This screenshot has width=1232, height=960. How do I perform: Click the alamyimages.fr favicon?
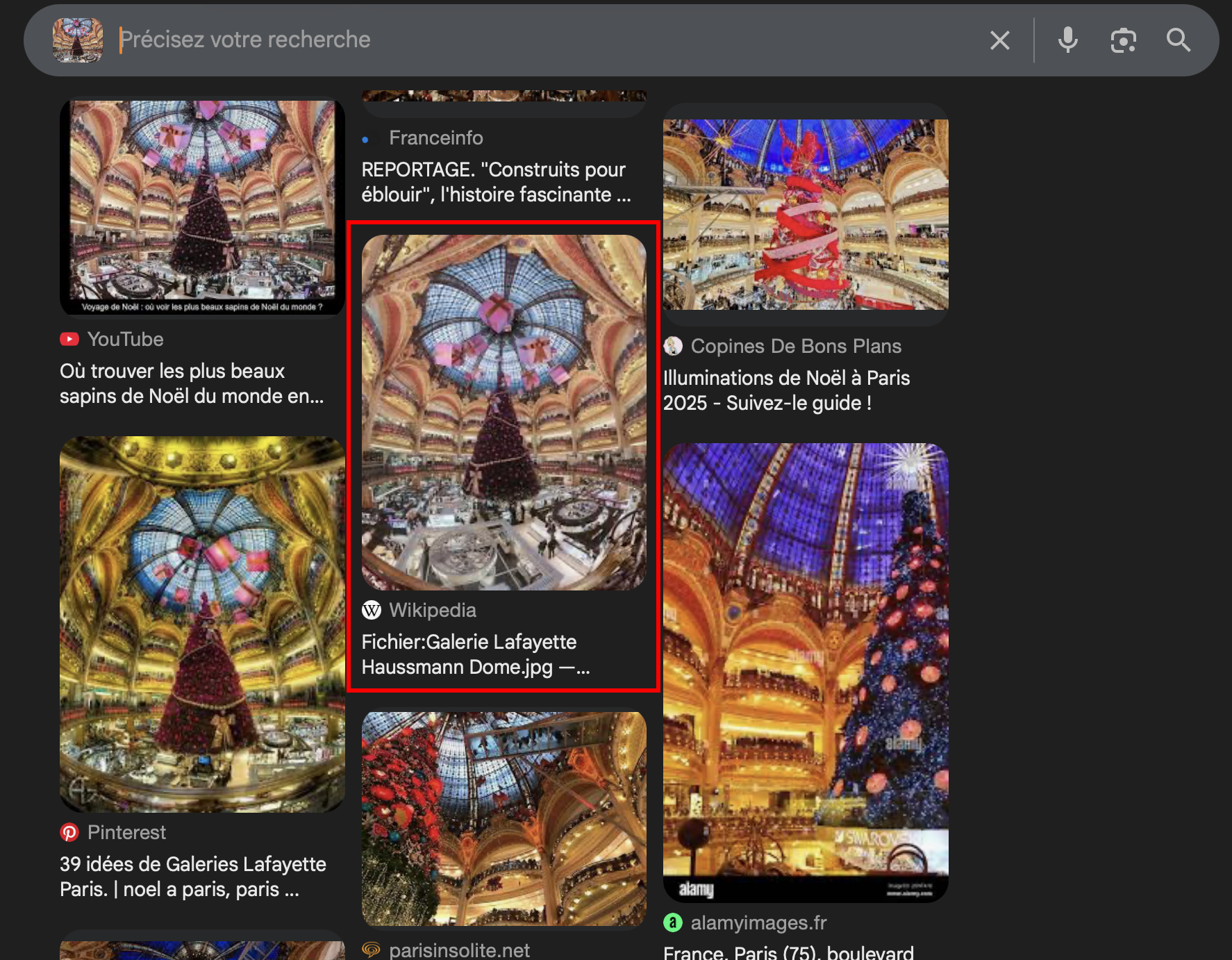tap(673, 922)
